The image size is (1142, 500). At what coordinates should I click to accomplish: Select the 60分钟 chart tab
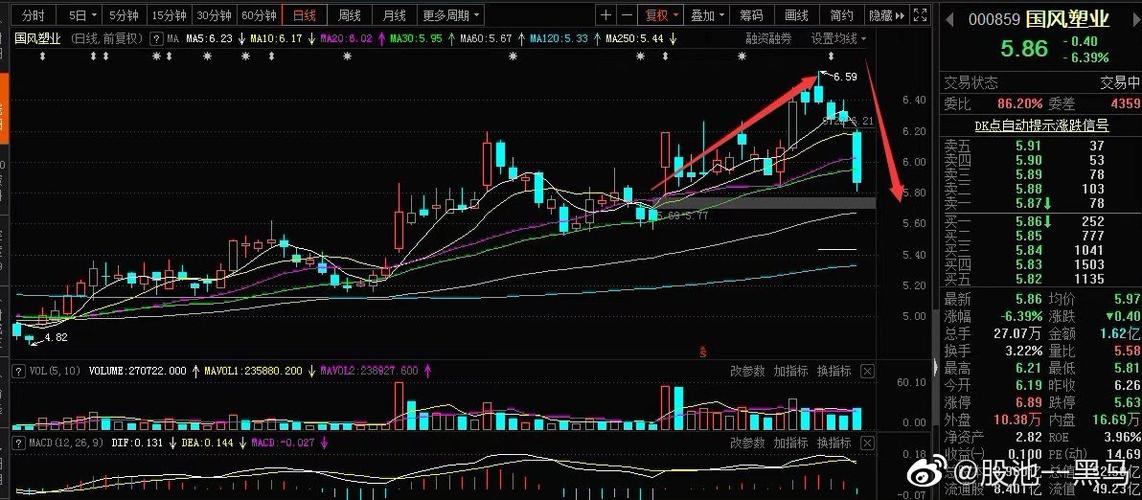point(258,16)
